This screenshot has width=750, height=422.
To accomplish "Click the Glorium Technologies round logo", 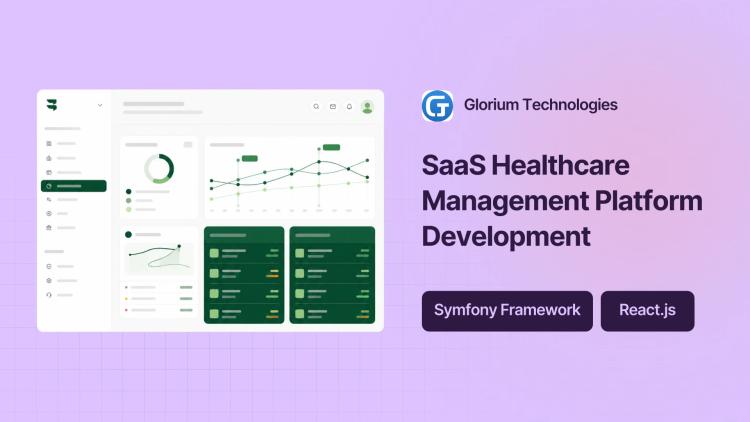I will [x=437, y=106].
